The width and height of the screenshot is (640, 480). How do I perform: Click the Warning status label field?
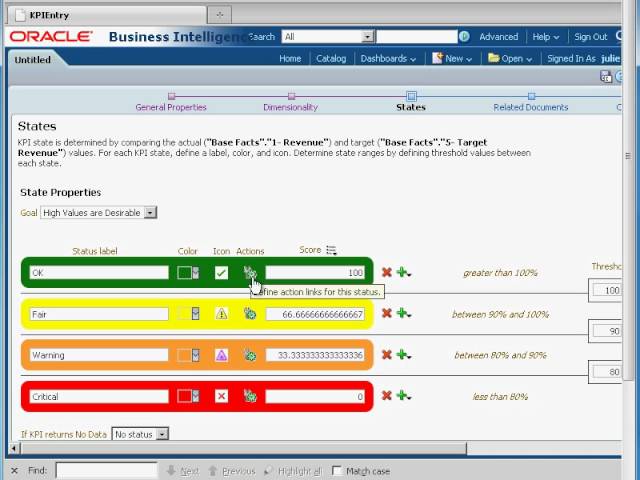99,355
